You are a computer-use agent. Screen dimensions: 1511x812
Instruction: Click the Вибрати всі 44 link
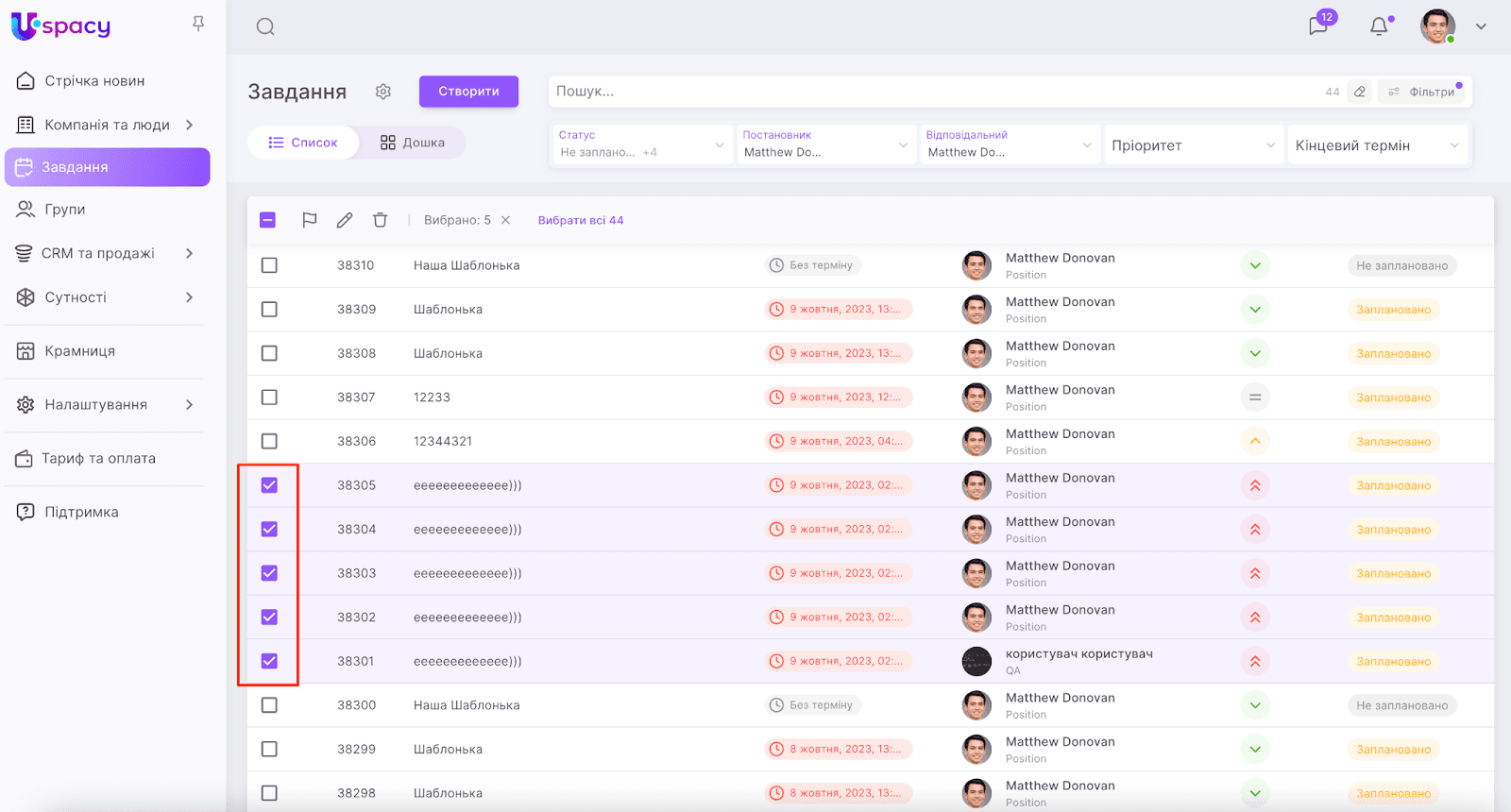point(581,220)
